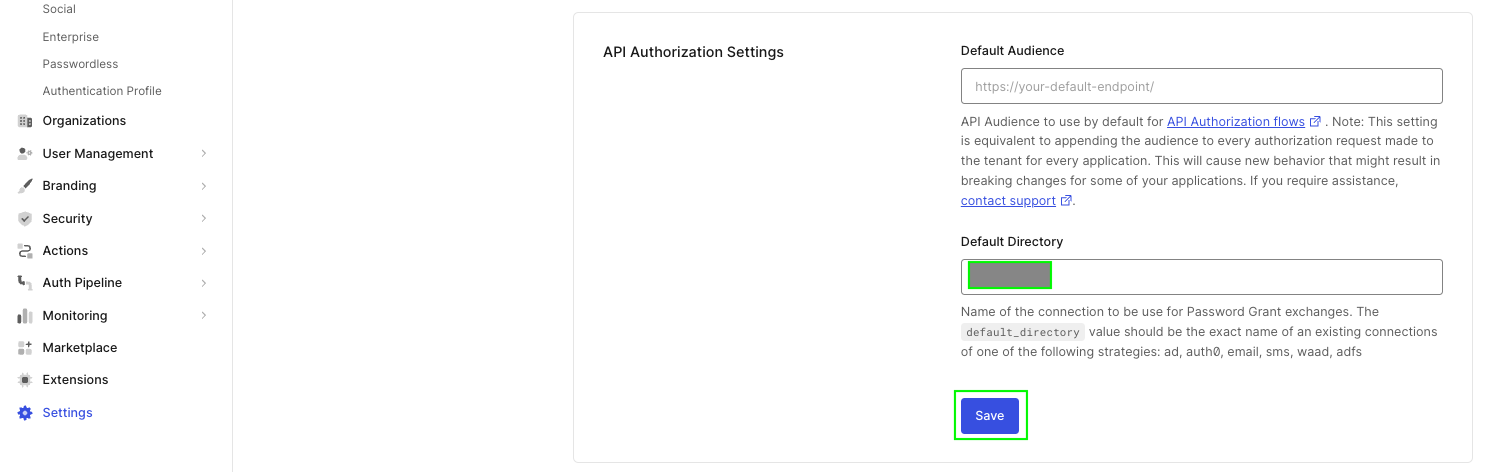Expand the User Management section chevron

(x=204, y=154)
